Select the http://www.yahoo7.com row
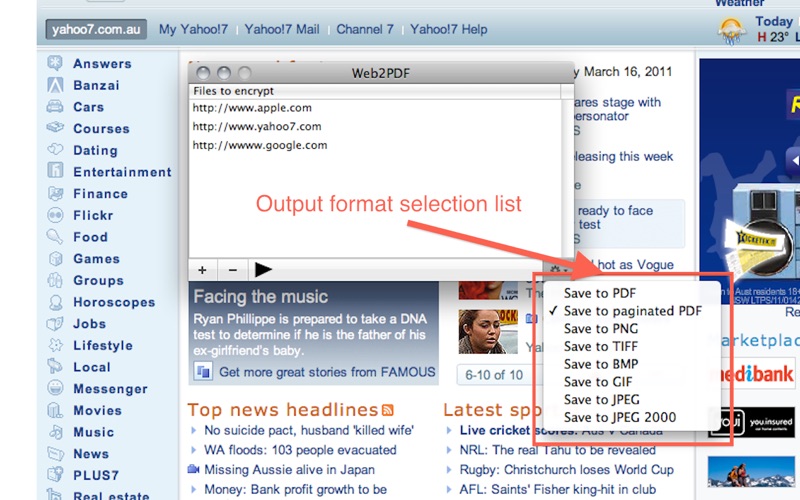800x500 pixels. point(374,127)
